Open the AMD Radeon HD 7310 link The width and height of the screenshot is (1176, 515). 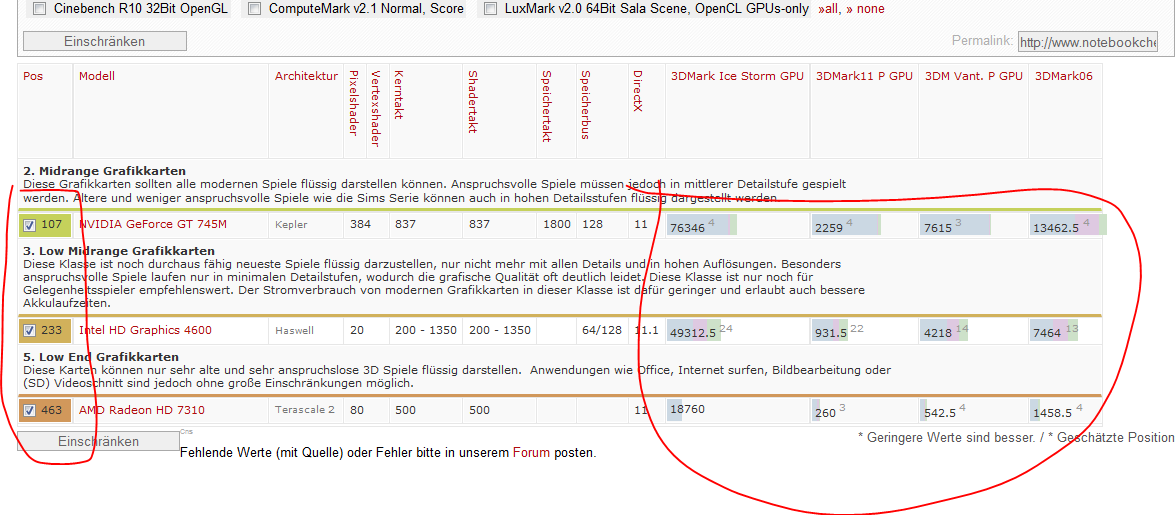pos(142,410)
